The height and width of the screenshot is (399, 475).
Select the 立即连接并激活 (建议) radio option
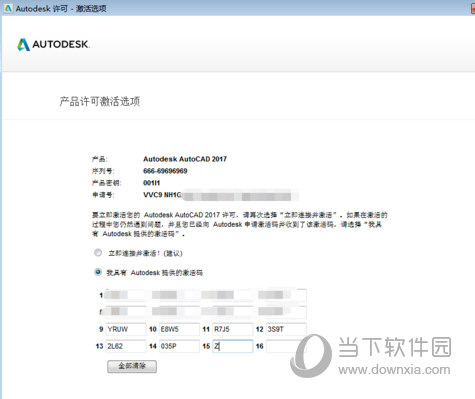coord(98,253)
